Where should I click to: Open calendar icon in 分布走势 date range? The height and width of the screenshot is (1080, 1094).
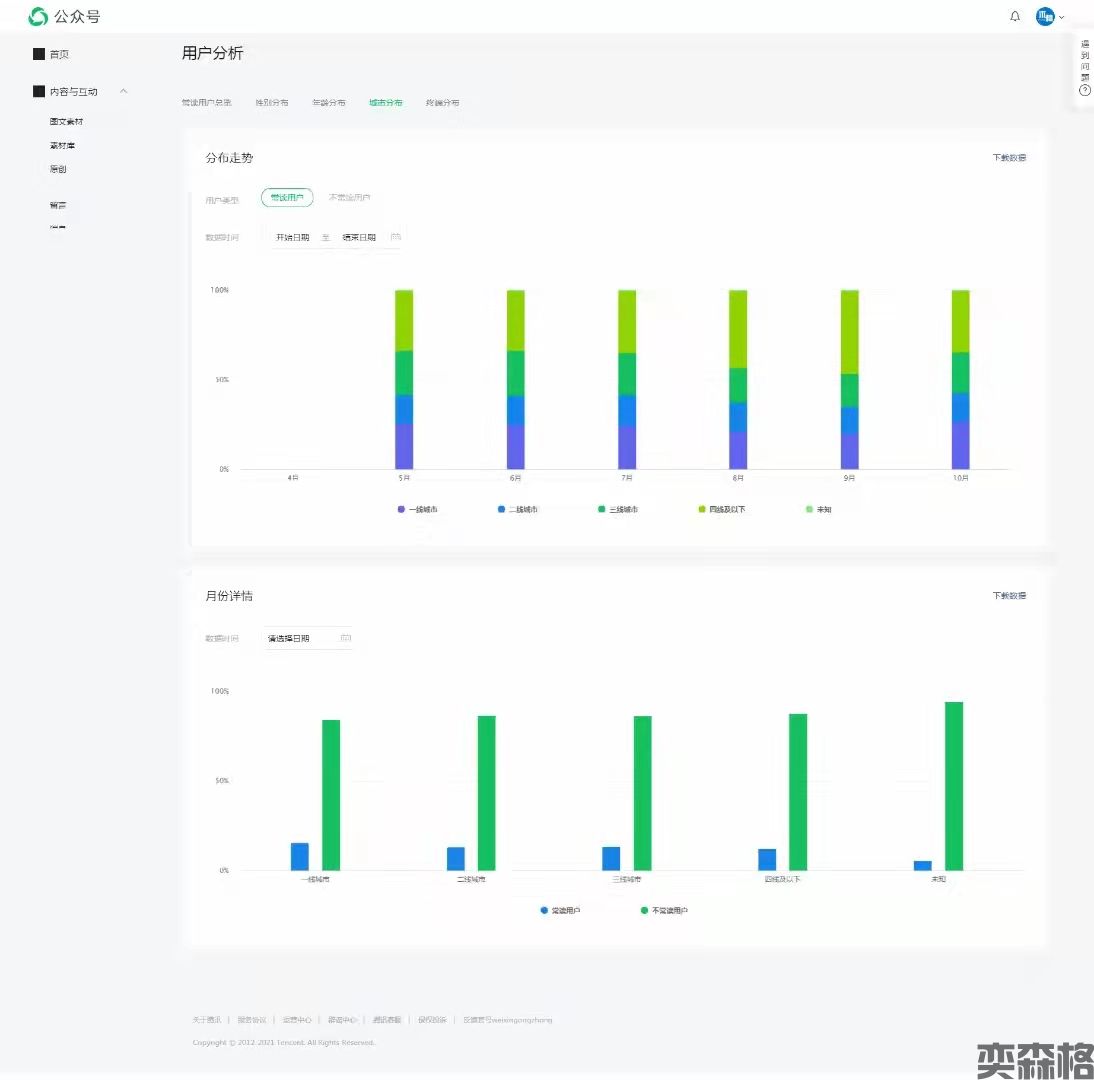tap(396, 237)
